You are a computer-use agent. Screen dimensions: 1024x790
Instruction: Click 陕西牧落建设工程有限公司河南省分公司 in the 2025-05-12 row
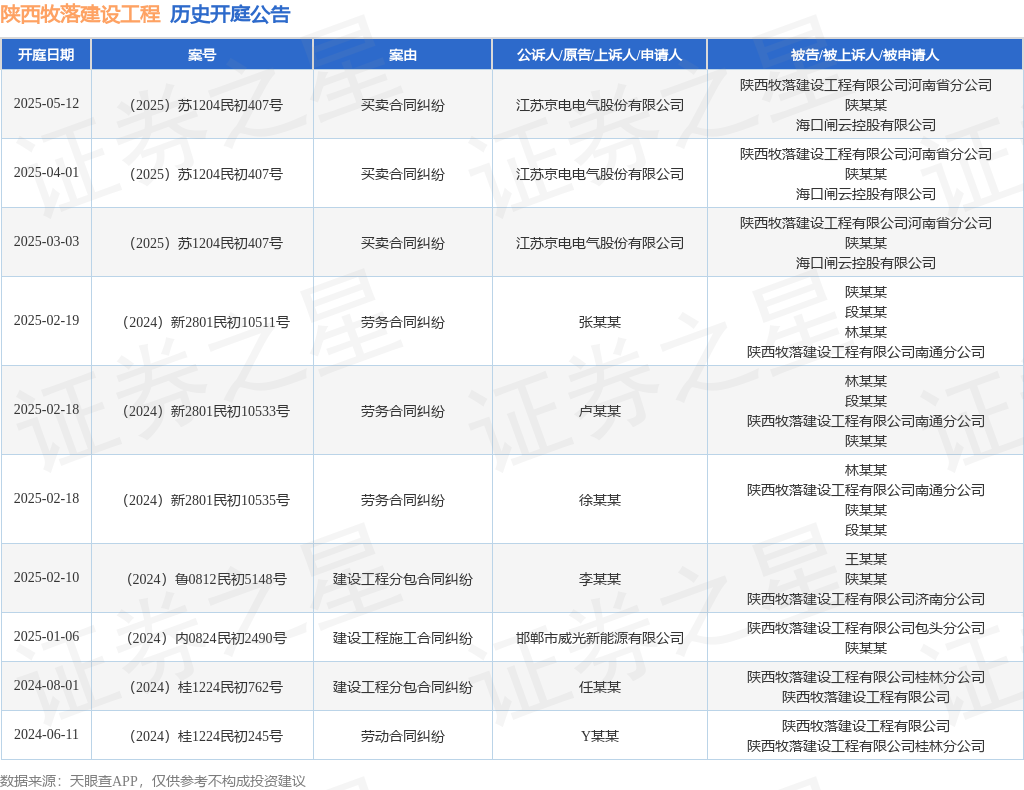[866, 85]
